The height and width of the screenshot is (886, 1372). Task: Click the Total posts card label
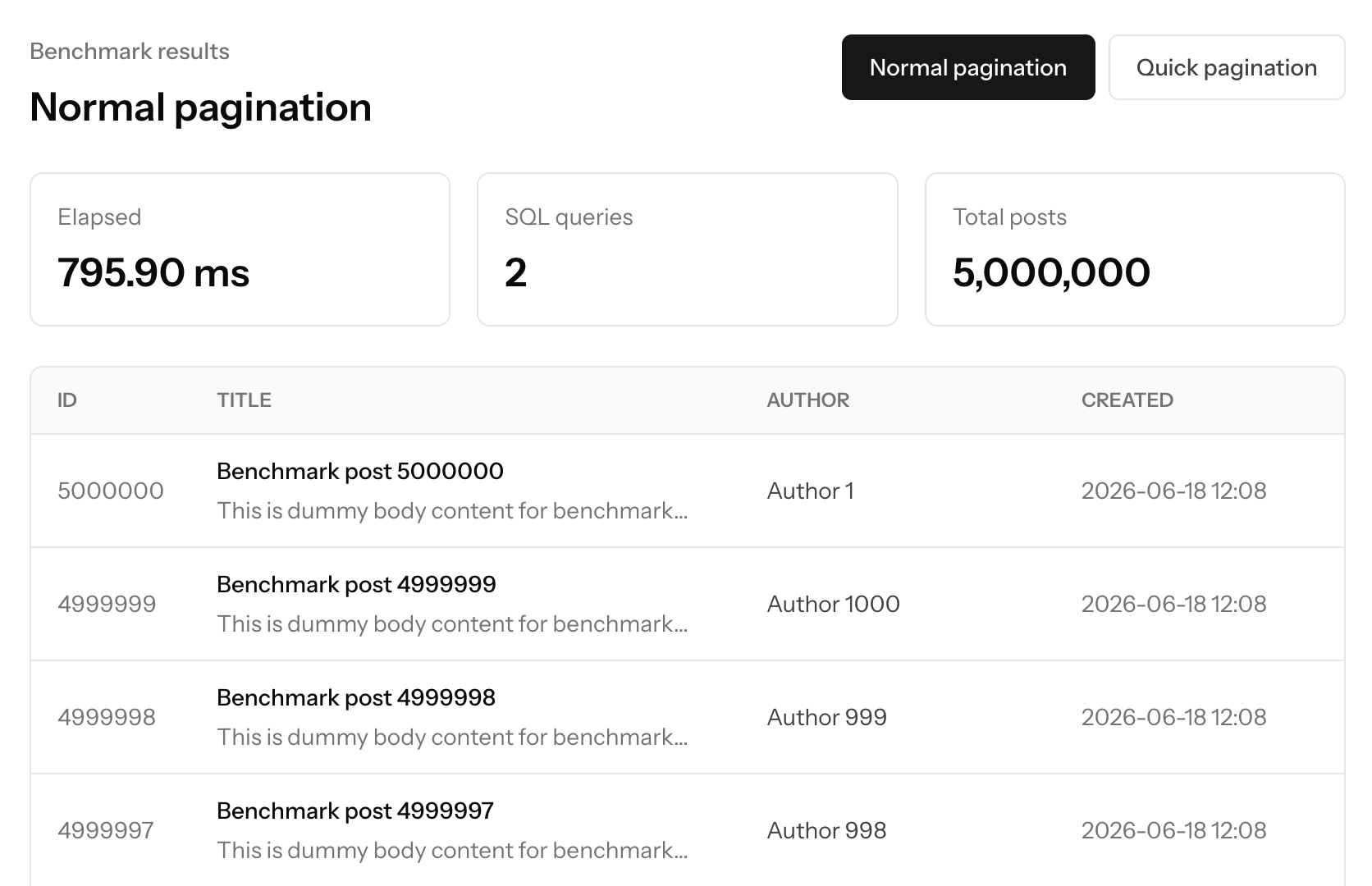[x=1009, y=217]
